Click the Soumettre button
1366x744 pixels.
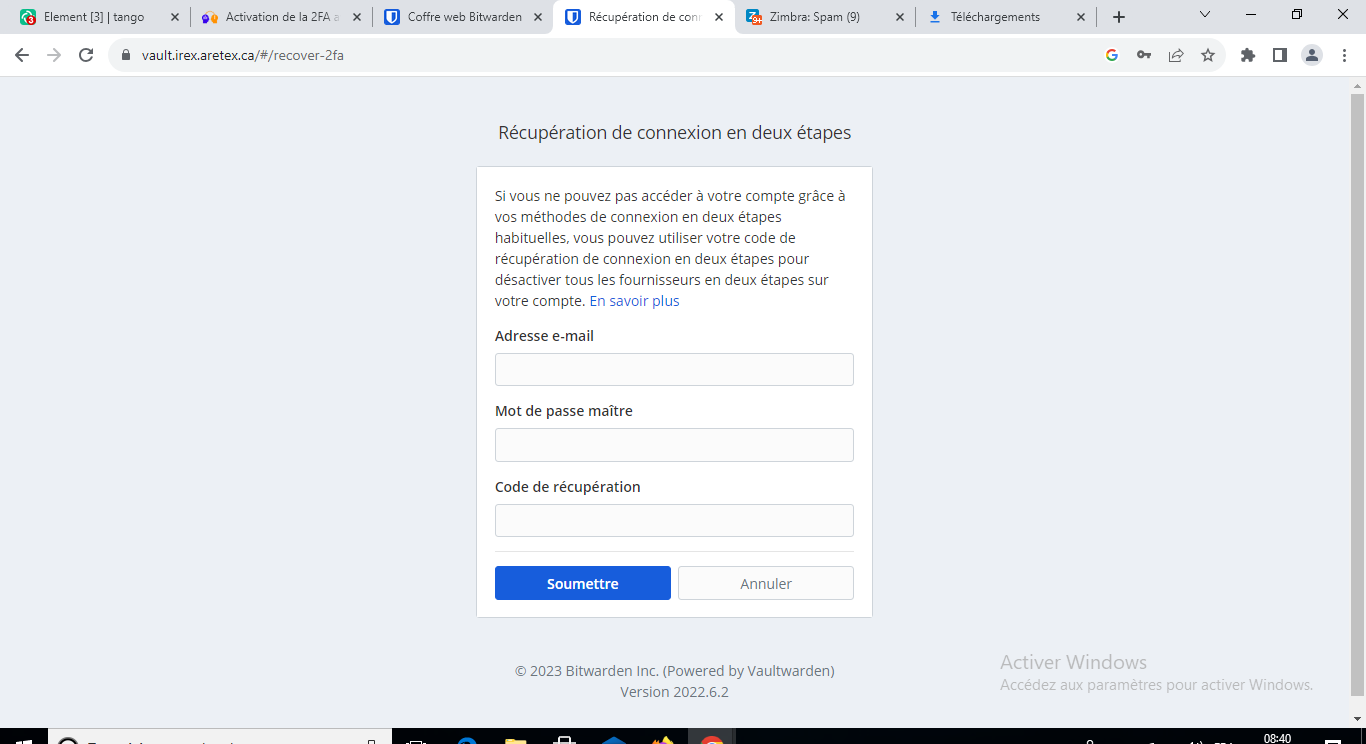coord(583,583)
